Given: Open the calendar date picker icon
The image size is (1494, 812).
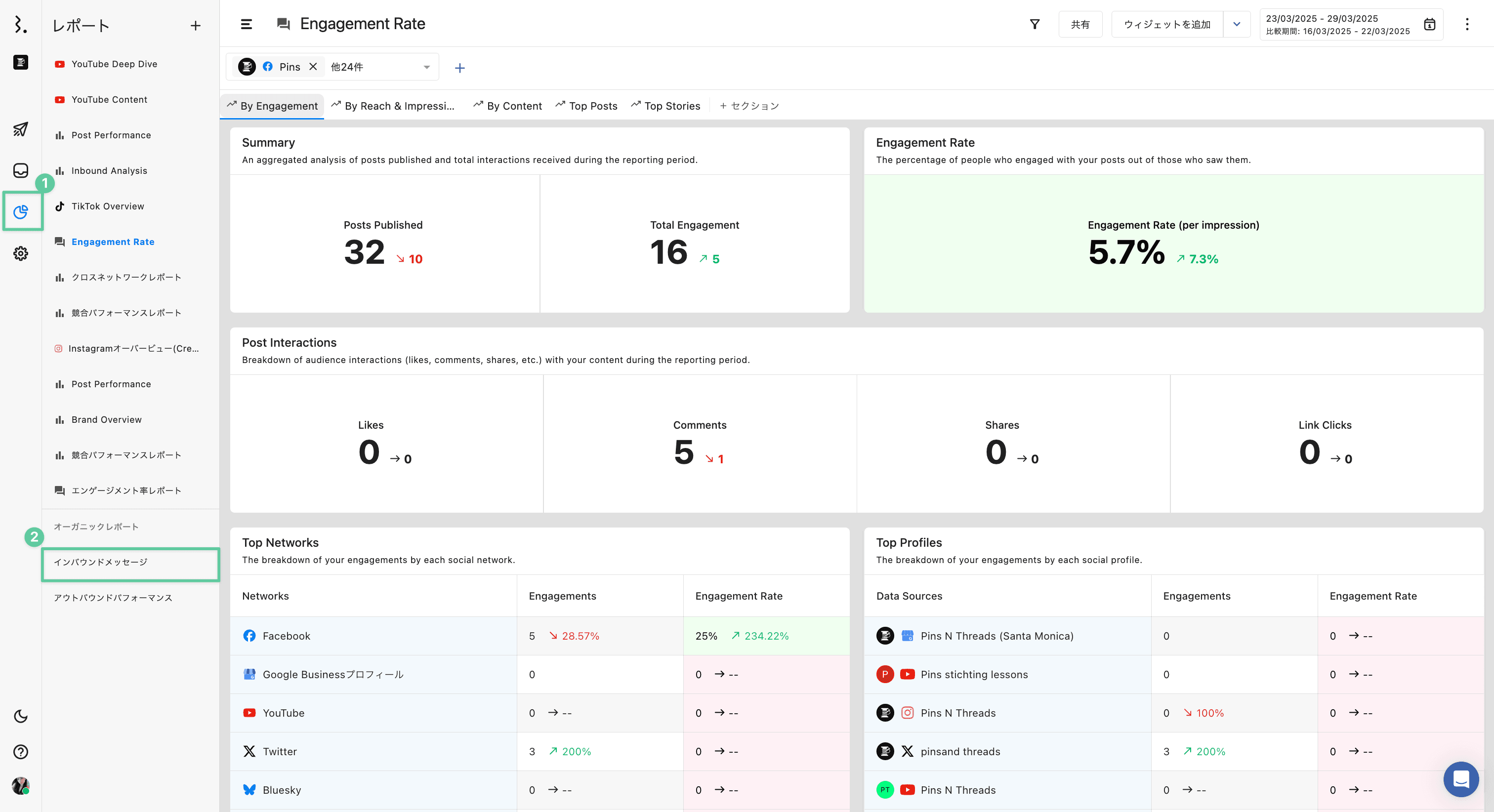Looking at the screenshot, I should coord(1430,24).
